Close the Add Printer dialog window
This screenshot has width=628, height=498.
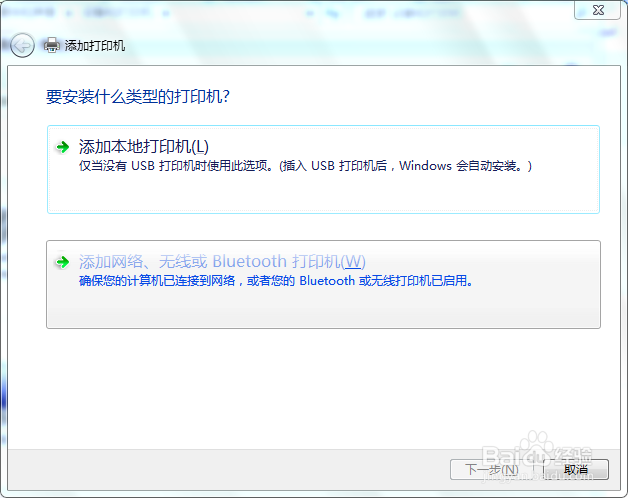point(598,10)
